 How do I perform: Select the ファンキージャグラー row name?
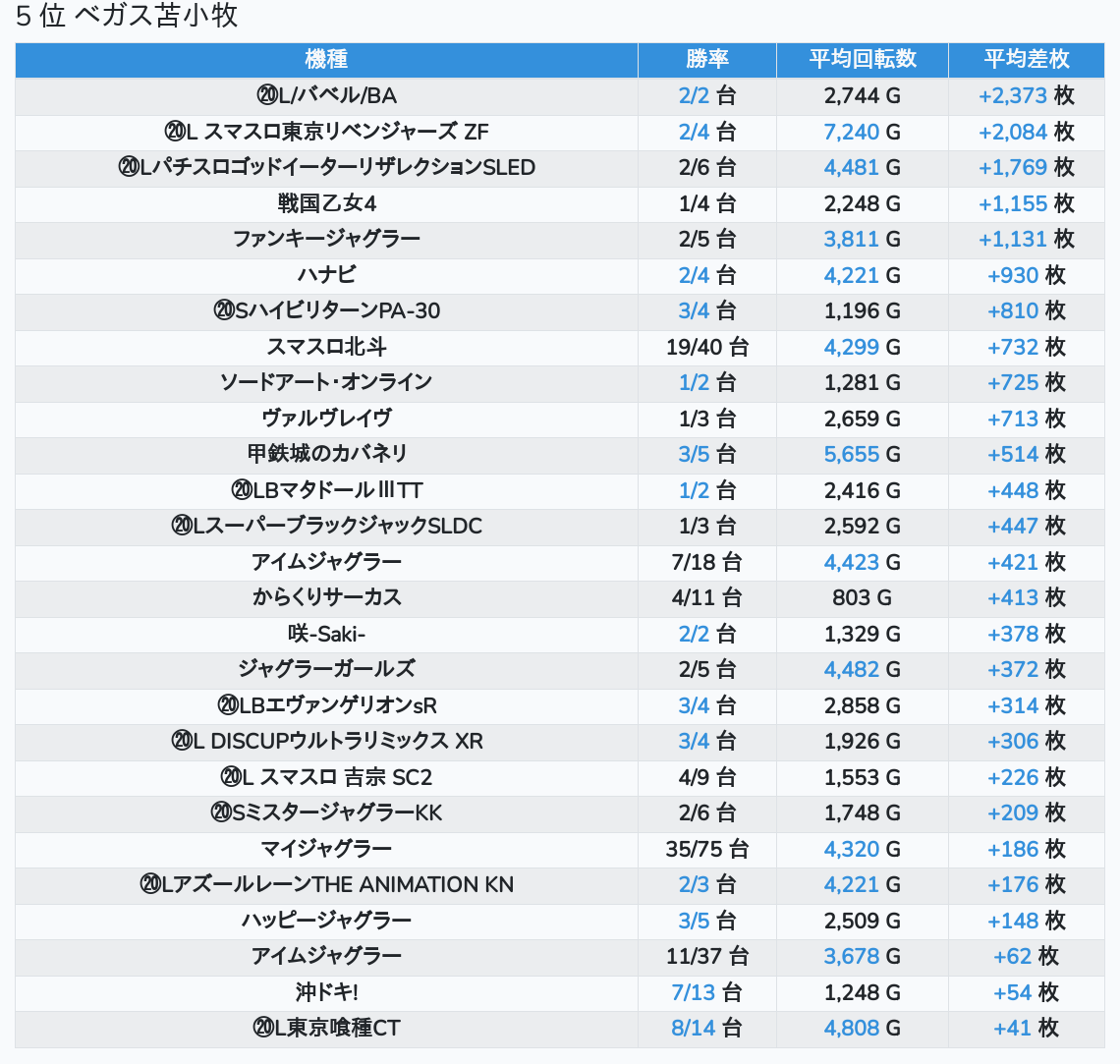[326, 239]
